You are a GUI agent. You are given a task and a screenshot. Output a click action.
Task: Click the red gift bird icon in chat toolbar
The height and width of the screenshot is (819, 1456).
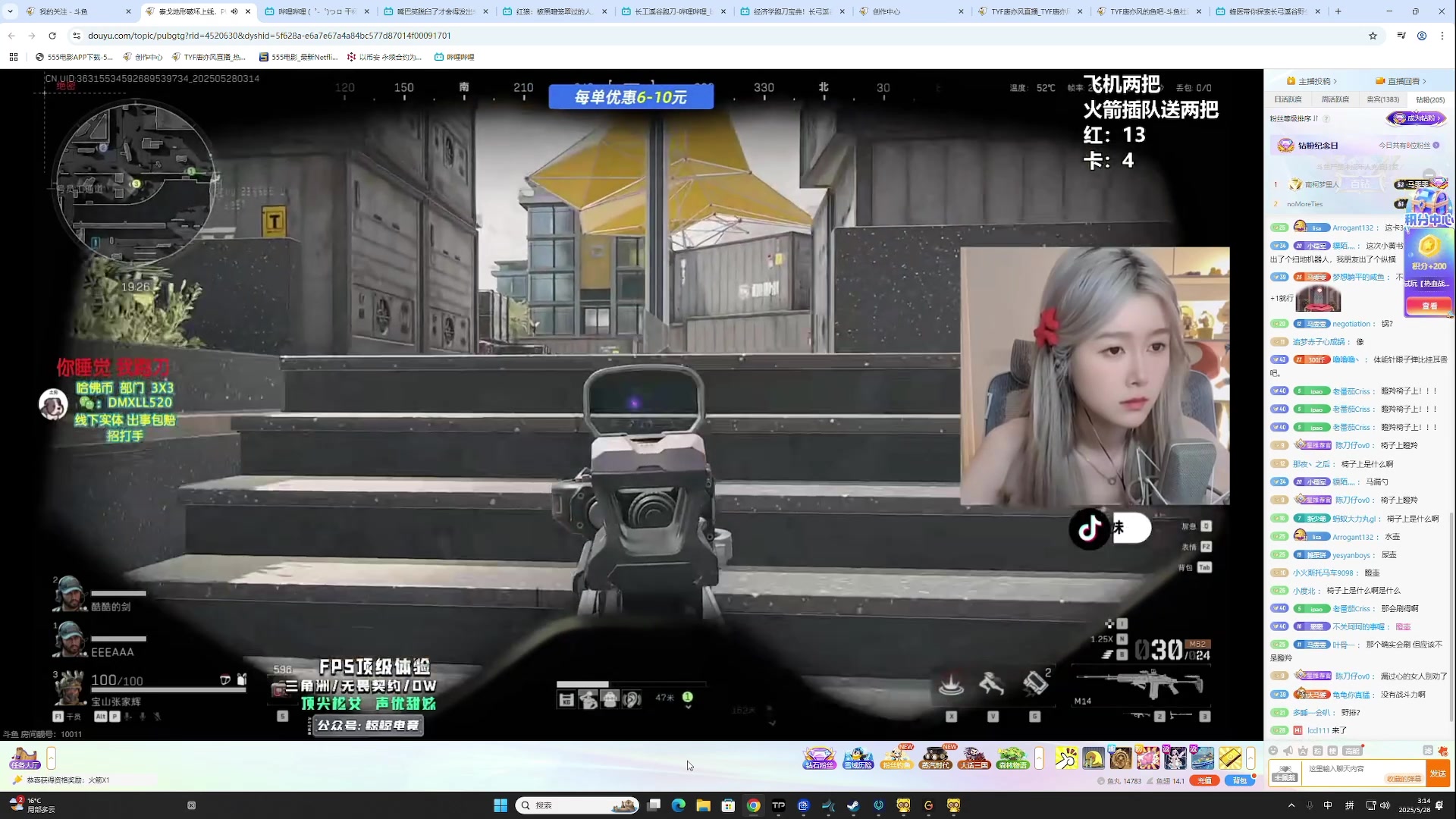coord(1442,751)
